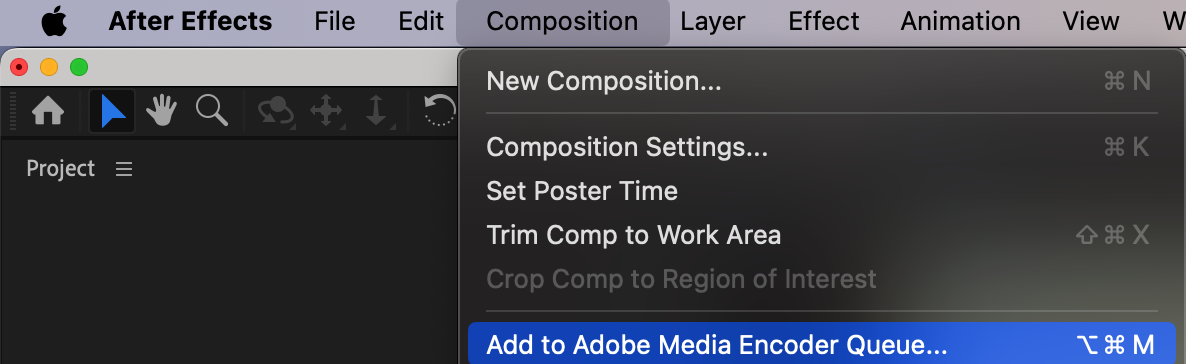Select the Orbit Around Cursor tool
Image resolution: width=1186 pixels, height=364 pixels.
point(276,111)
